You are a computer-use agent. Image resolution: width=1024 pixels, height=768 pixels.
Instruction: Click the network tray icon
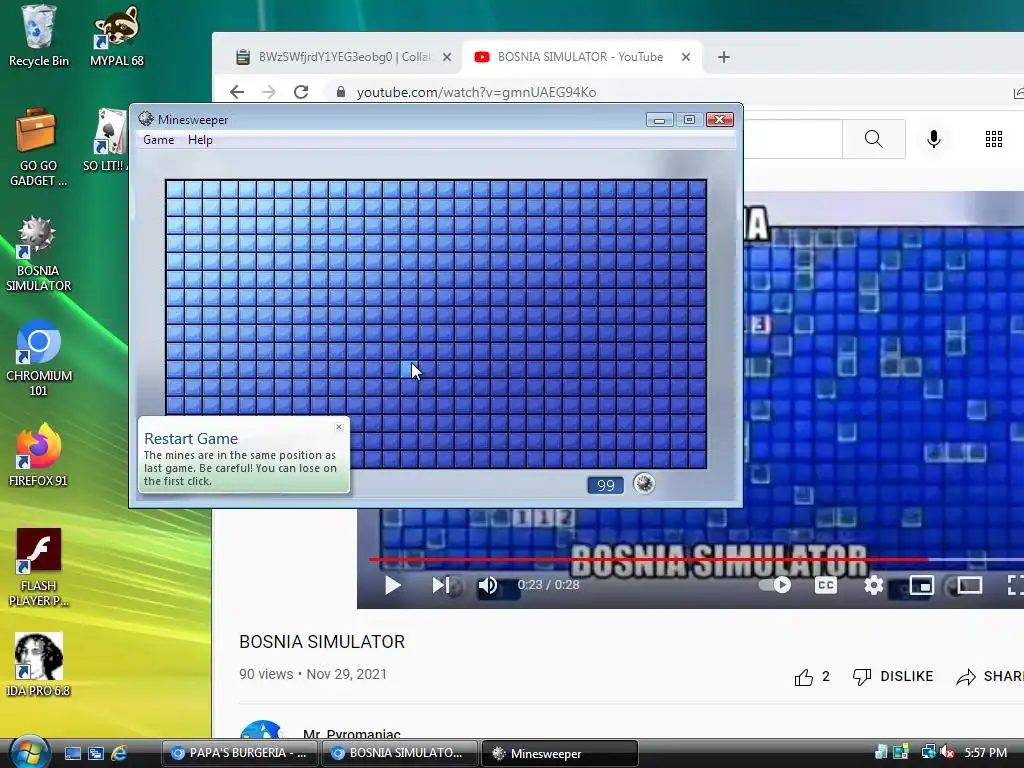[x=928, y=753]
